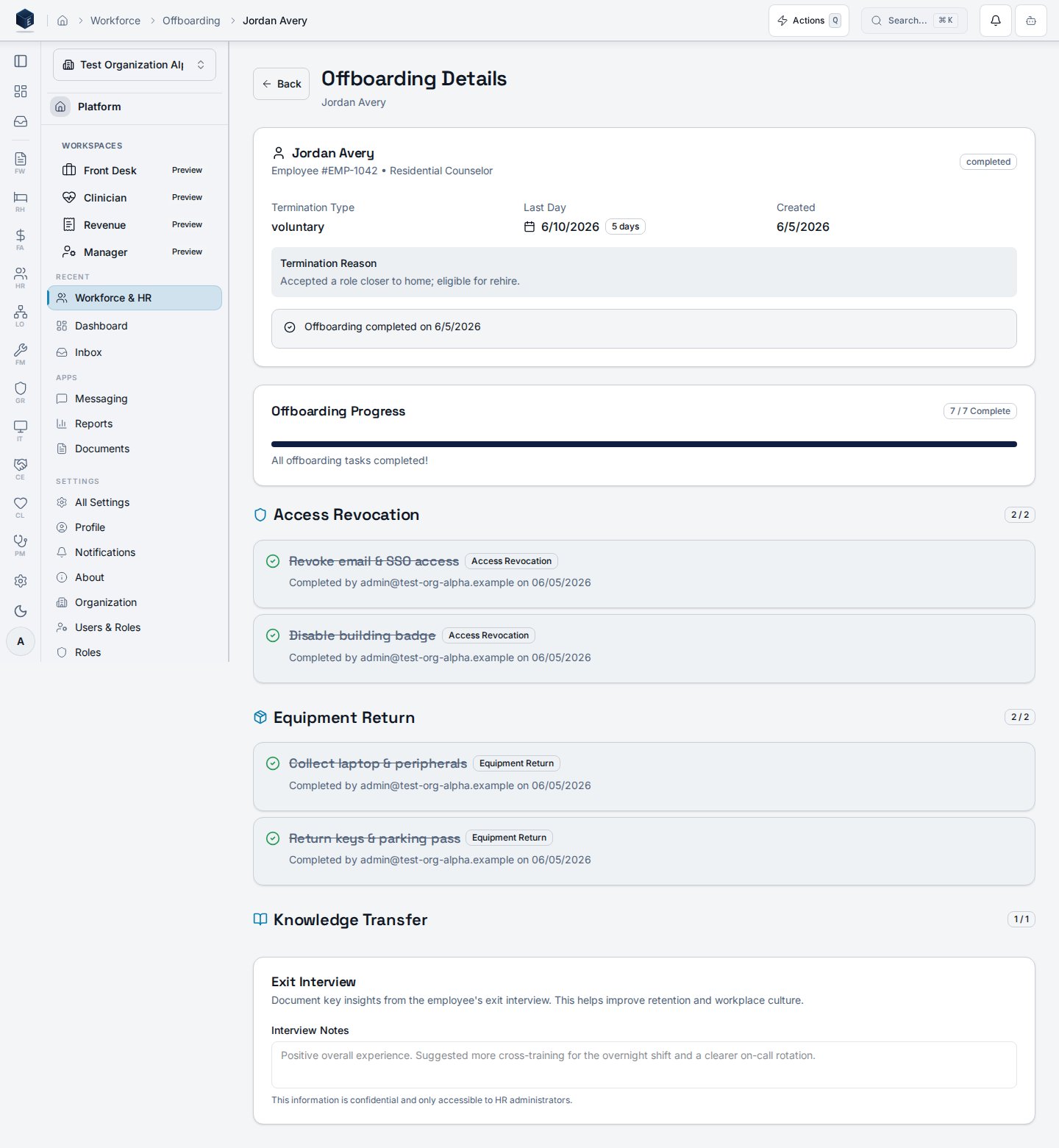This screenshot has width=1059, height=1148.
Task: Click the Workforce breadcrumb
Action: [x=115, y=21]
